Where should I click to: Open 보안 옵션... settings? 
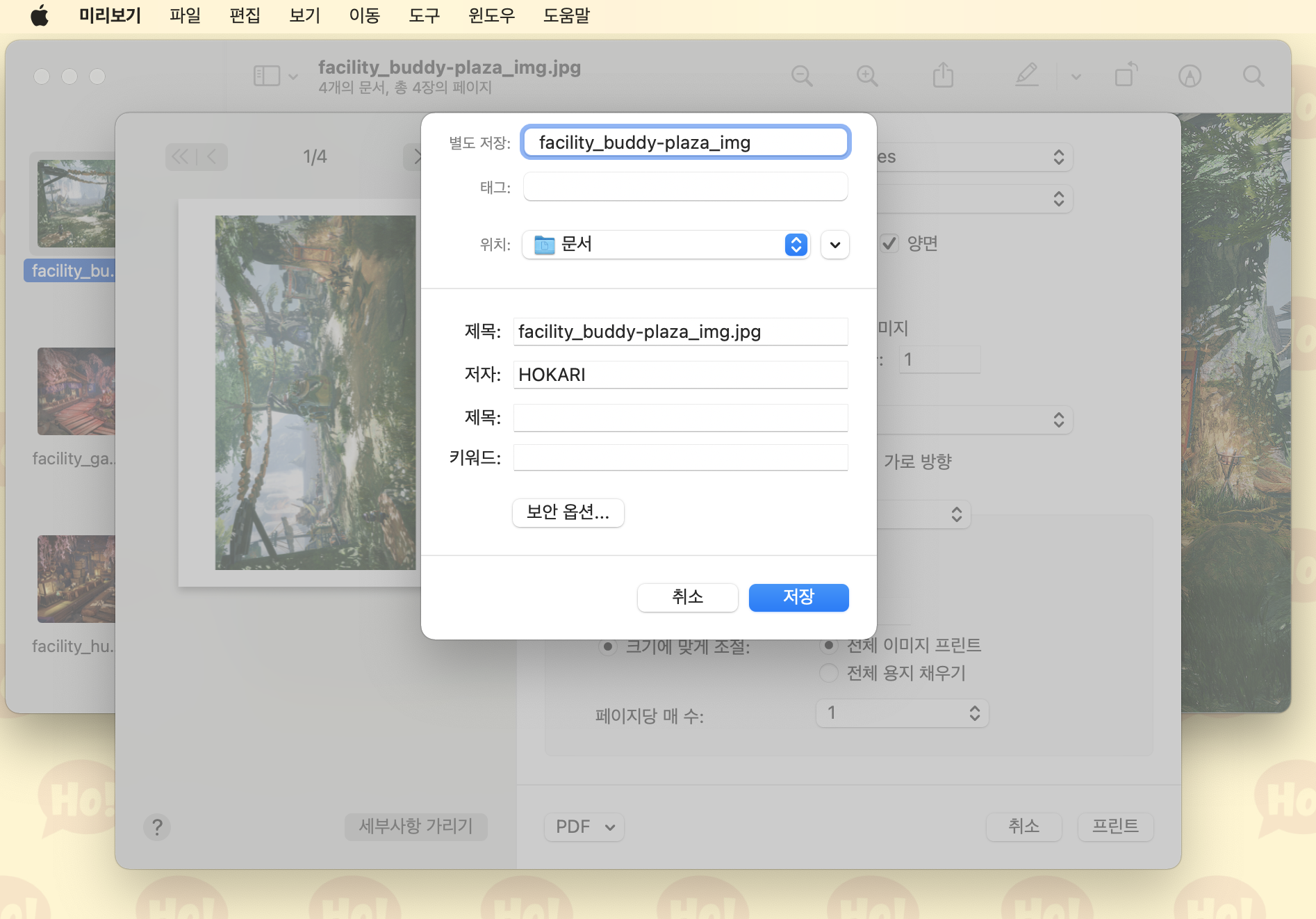point(568,512)
